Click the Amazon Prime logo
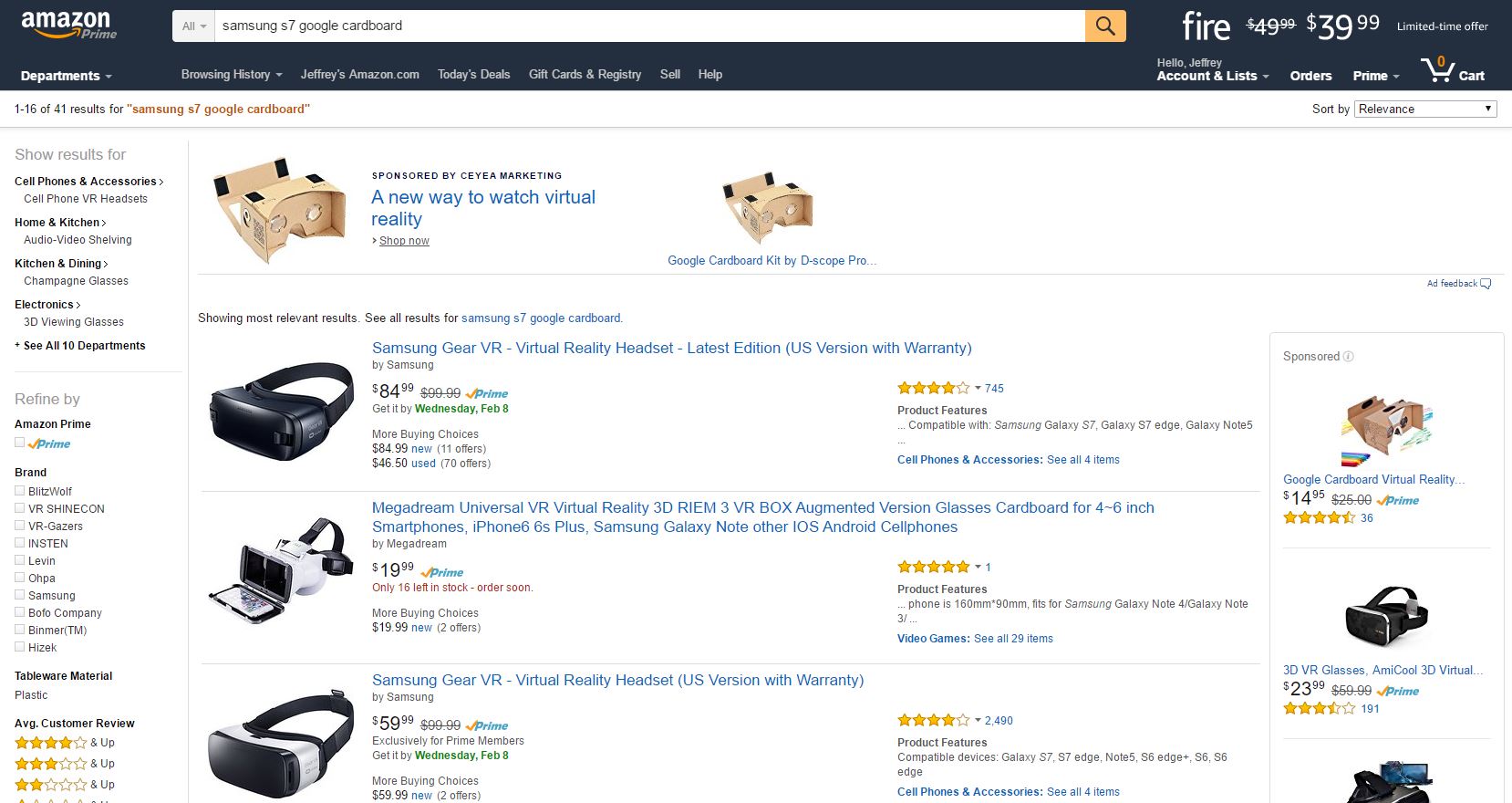 68,25
